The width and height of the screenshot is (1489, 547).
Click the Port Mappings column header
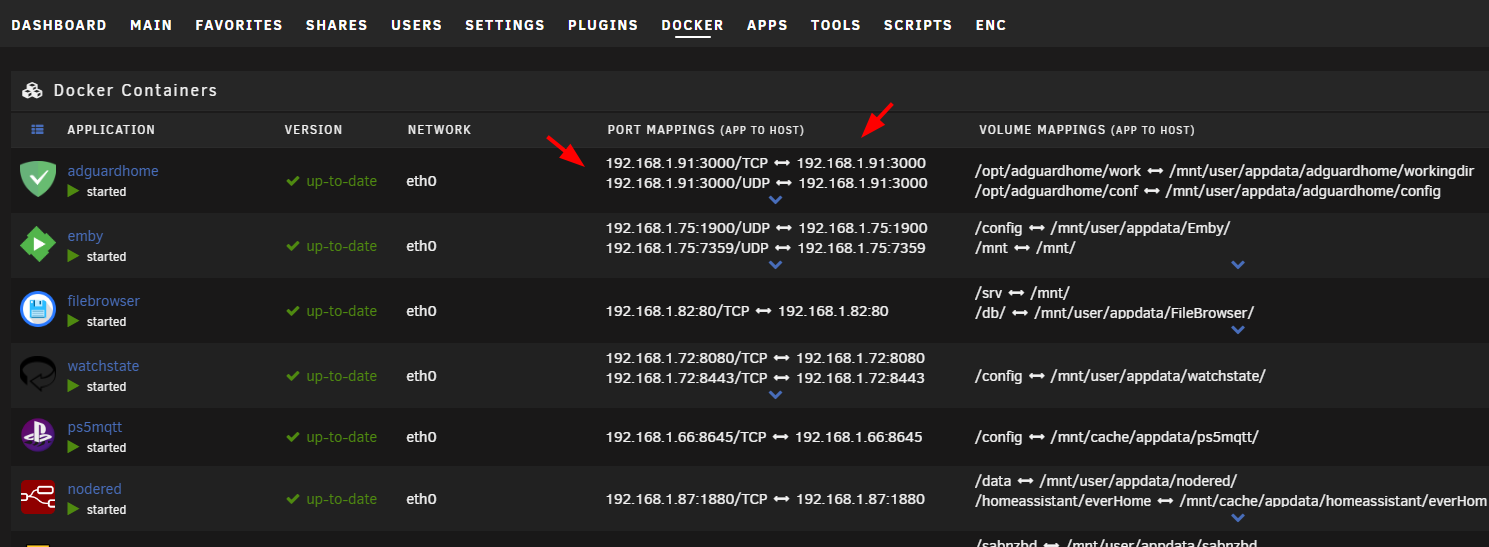706,130
